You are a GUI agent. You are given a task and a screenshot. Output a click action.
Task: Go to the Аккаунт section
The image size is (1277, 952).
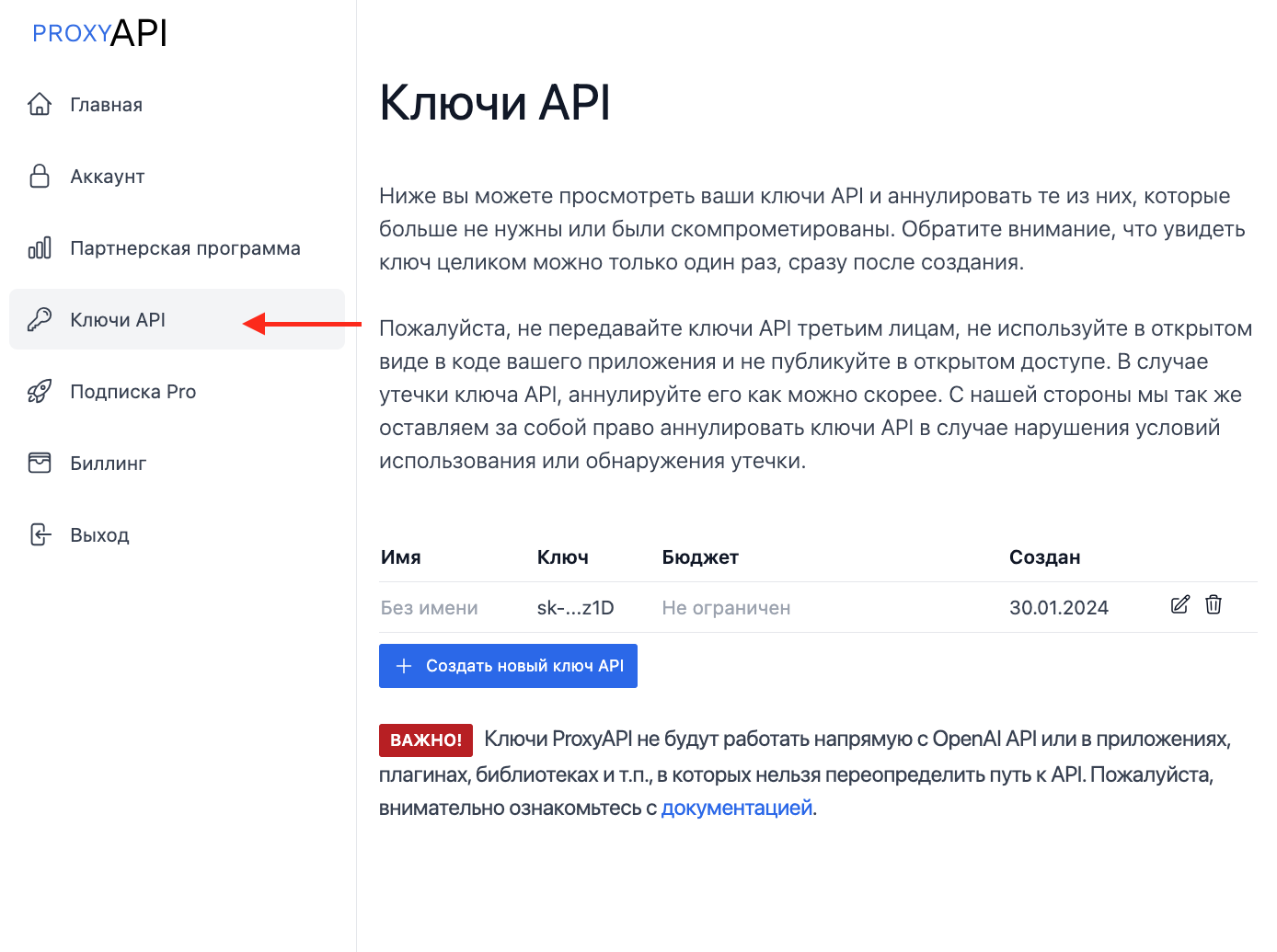[x=108, y=177]
